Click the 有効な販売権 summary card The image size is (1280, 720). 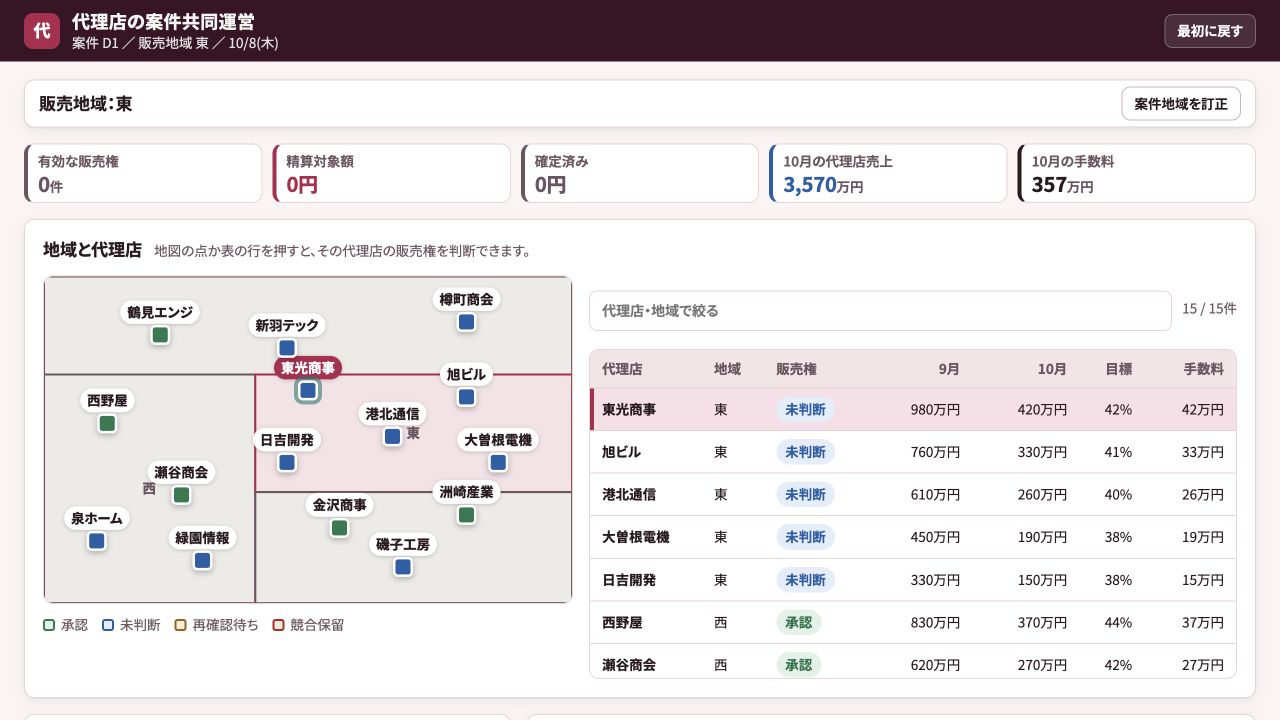click(143, 173)
